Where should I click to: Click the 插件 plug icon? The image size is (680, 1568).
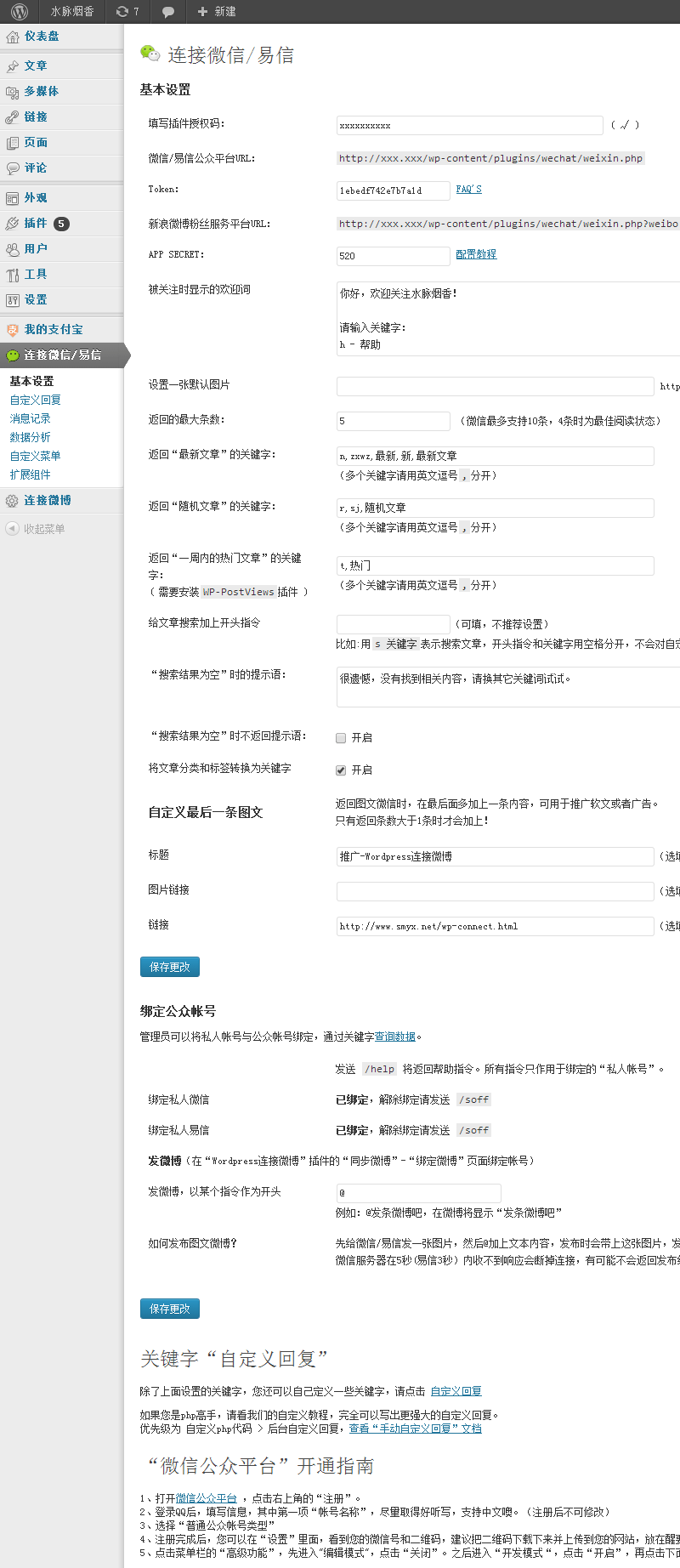(13, 224)
